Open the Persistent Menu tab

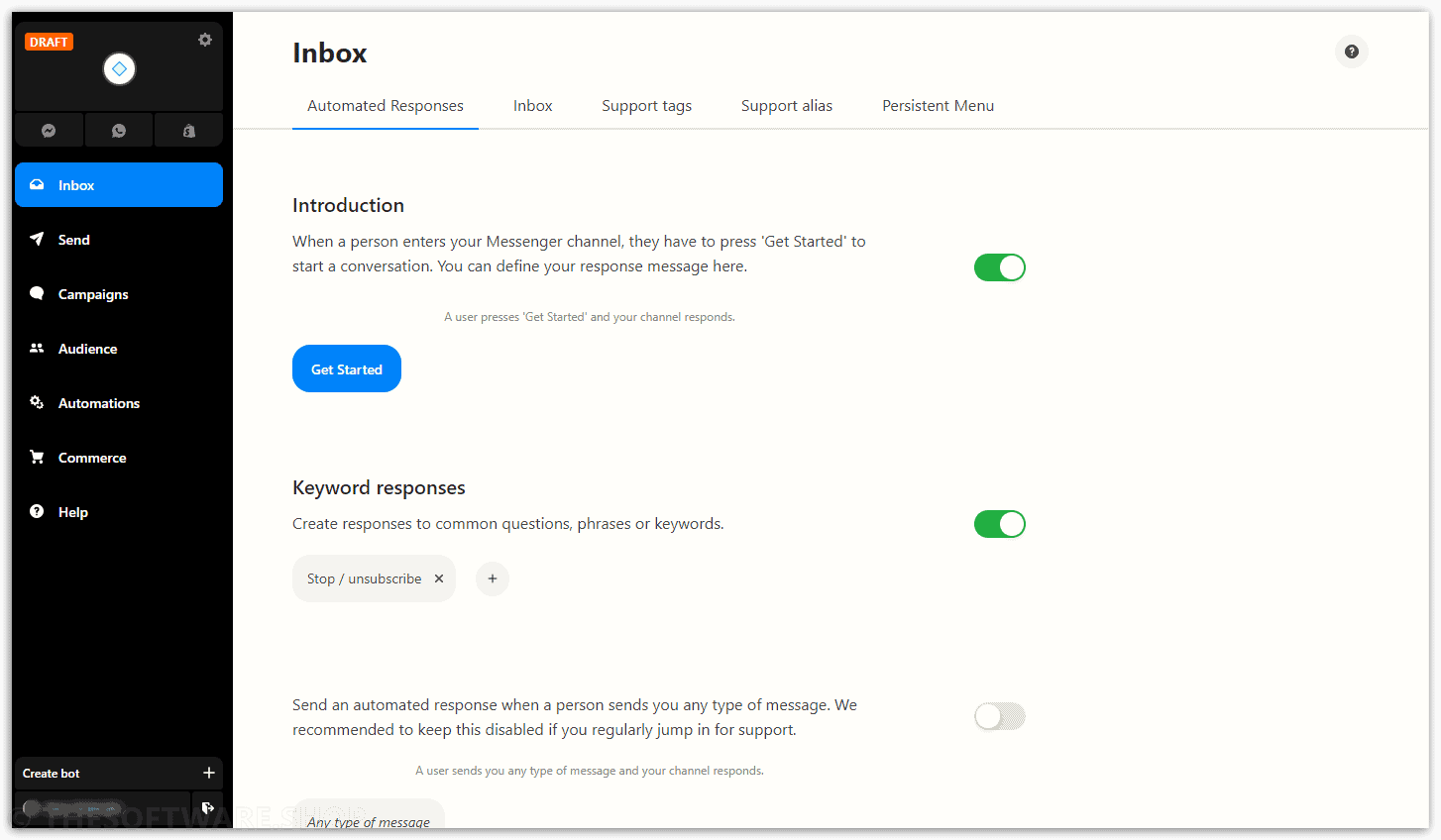click(938, 106)
